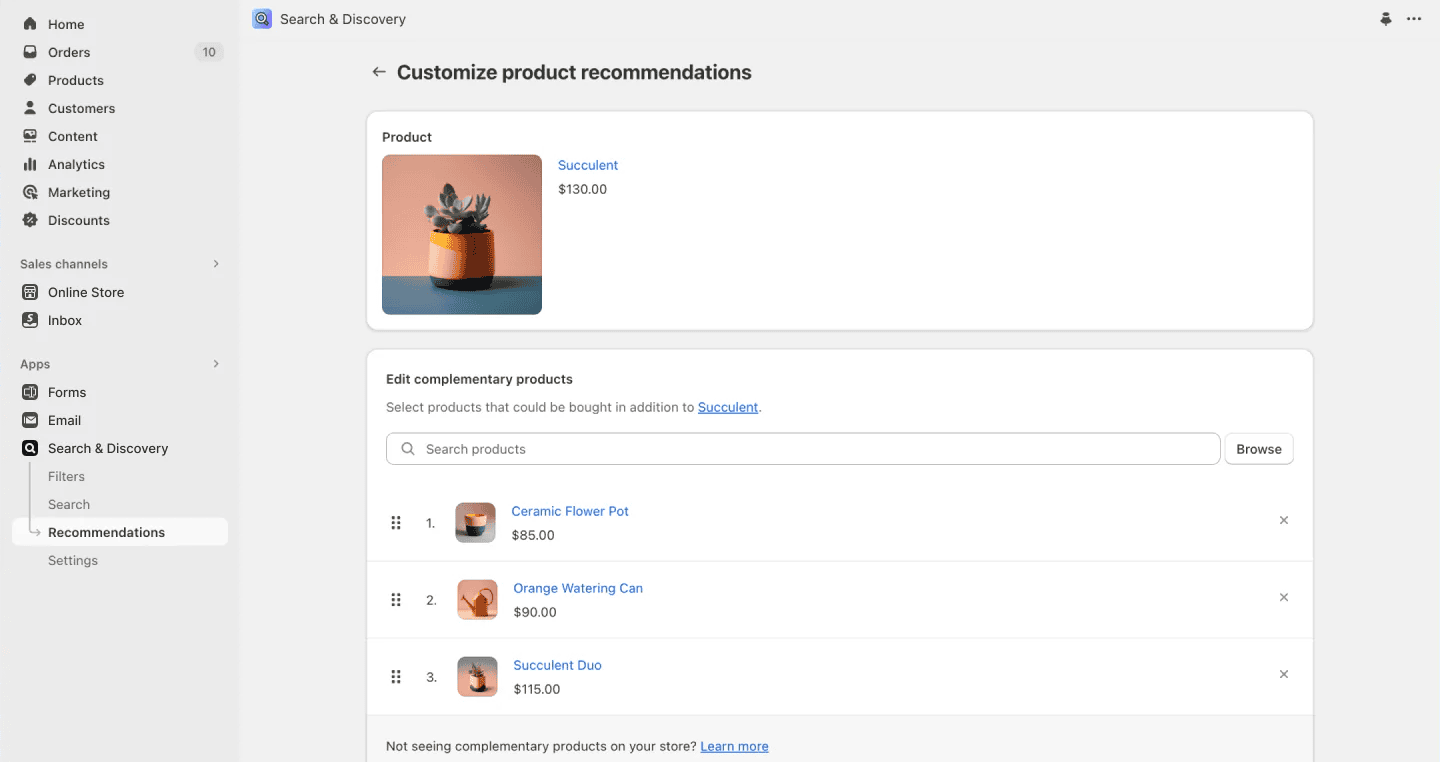Click the Ceramic Flower Pot thumbnail
This screenshot has width=1440, height=762.
pos(476,523)
